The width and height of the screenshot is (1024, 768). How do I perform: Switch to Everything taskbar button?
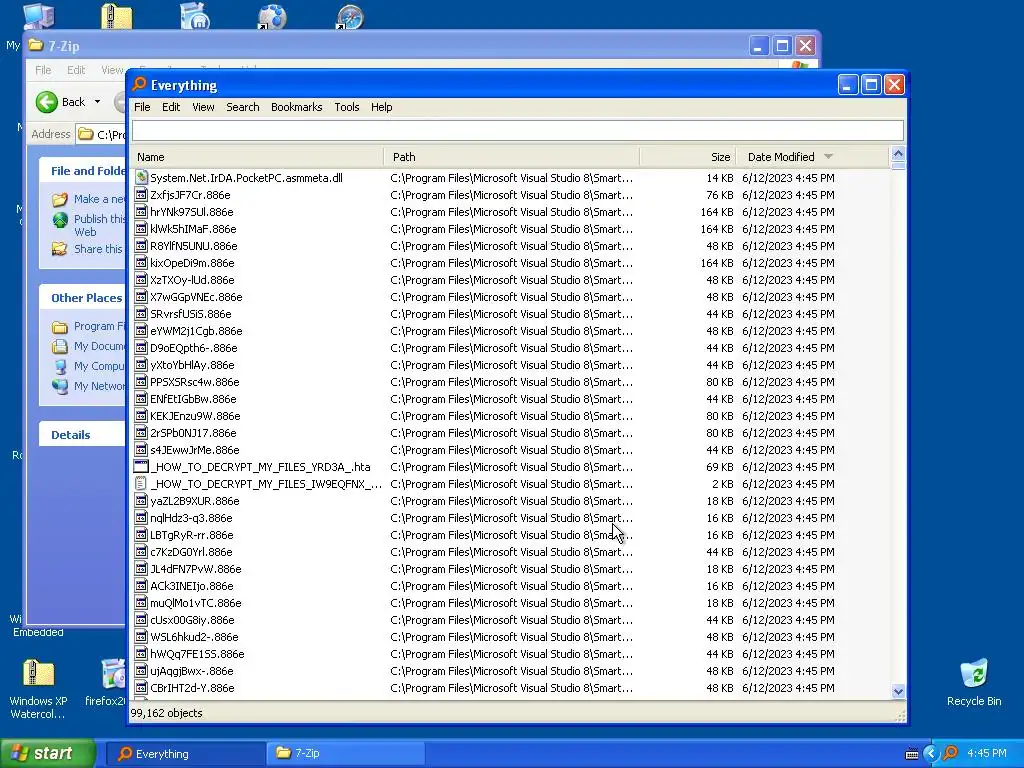(x=185, y=754)
